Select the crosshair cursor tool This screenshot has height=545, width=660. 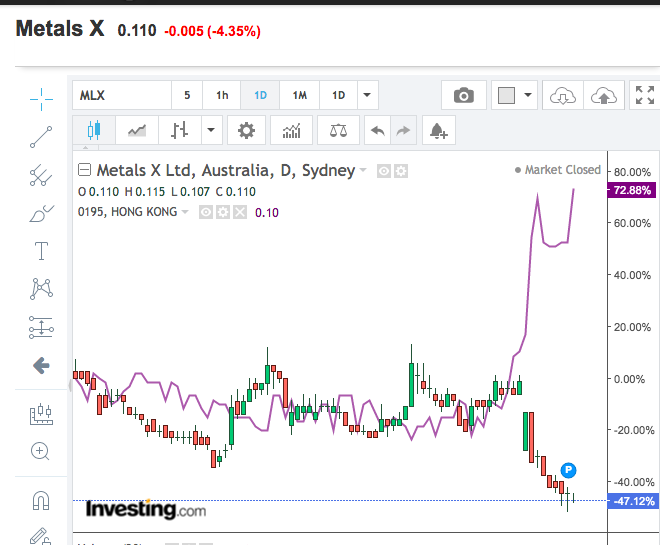(x=41, y=99)
